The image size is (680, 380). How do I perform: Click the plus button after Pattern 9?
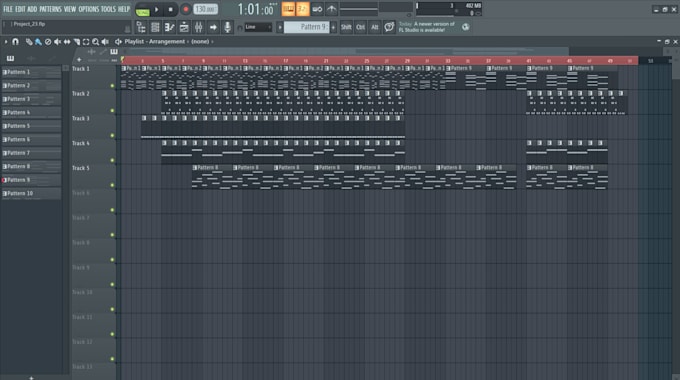[x=333, y=27]
